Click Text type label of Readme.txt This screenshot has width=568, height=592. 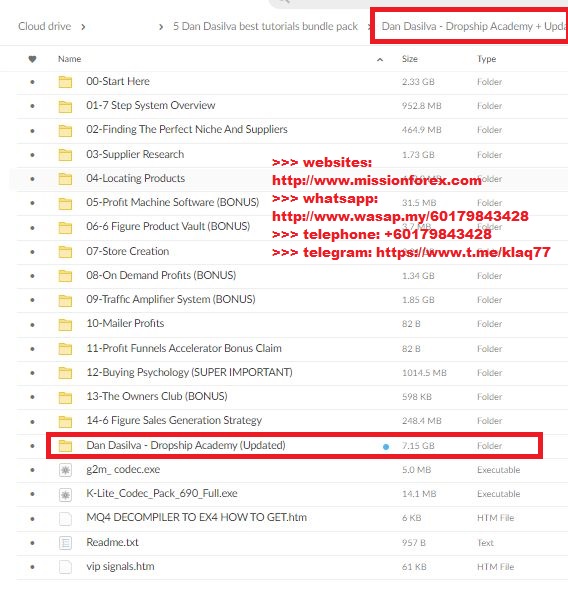[x=485, y=543]
